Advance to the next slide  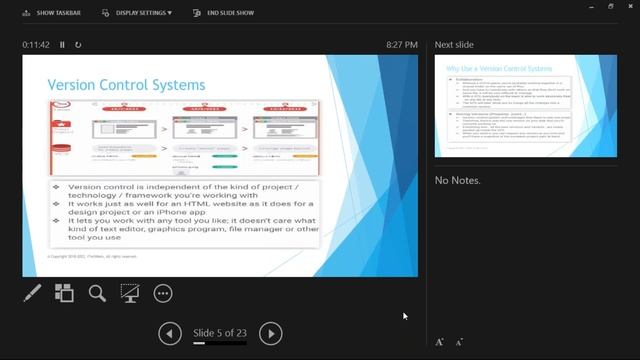tap(270, 333)
